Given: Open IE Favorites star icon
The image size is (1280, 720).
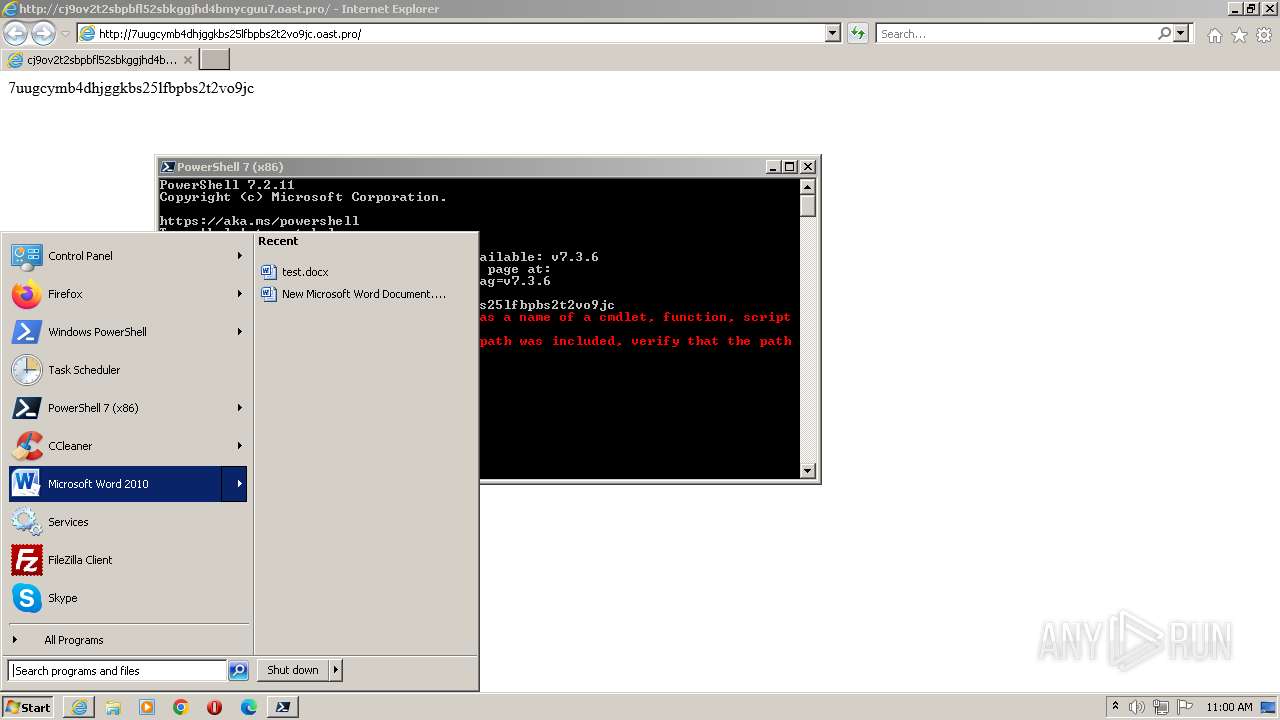Looking at the screenshot, I should coord(1239,35).
